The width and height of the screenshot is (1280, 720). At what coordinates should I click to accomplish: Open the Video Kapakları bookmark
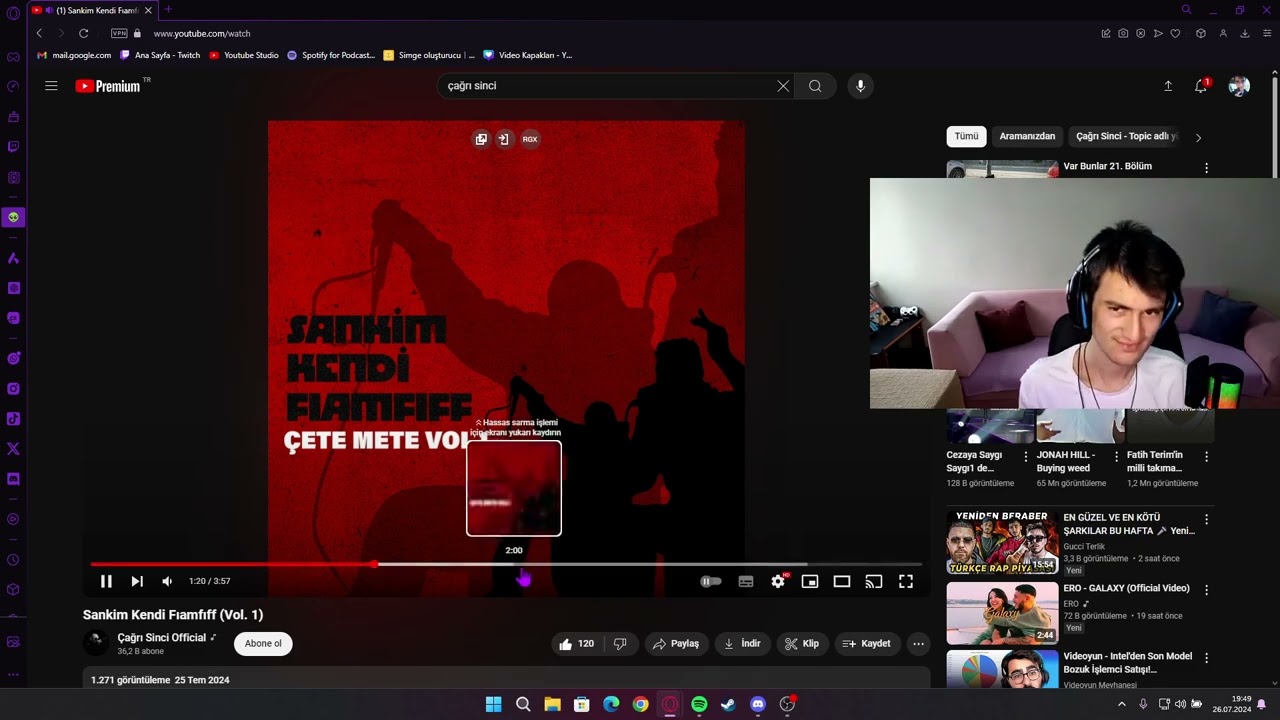click(x=528, y=55)
